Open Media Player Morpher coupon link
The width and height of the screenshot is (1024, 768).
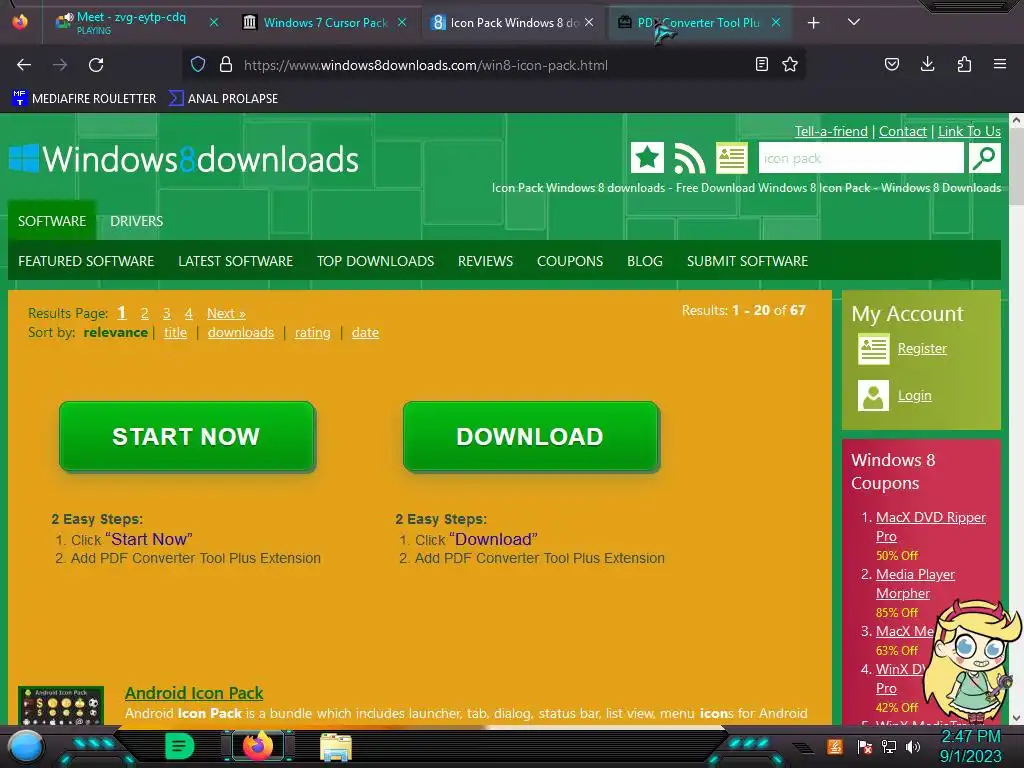tap(915, 584)
